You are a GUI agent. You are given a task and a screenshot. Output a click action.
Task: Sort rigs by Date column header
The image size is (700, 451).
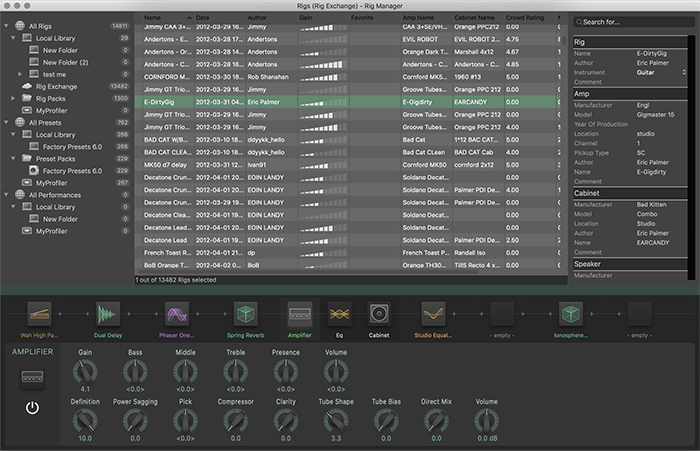pyautogui.click(x=220, y=18)
